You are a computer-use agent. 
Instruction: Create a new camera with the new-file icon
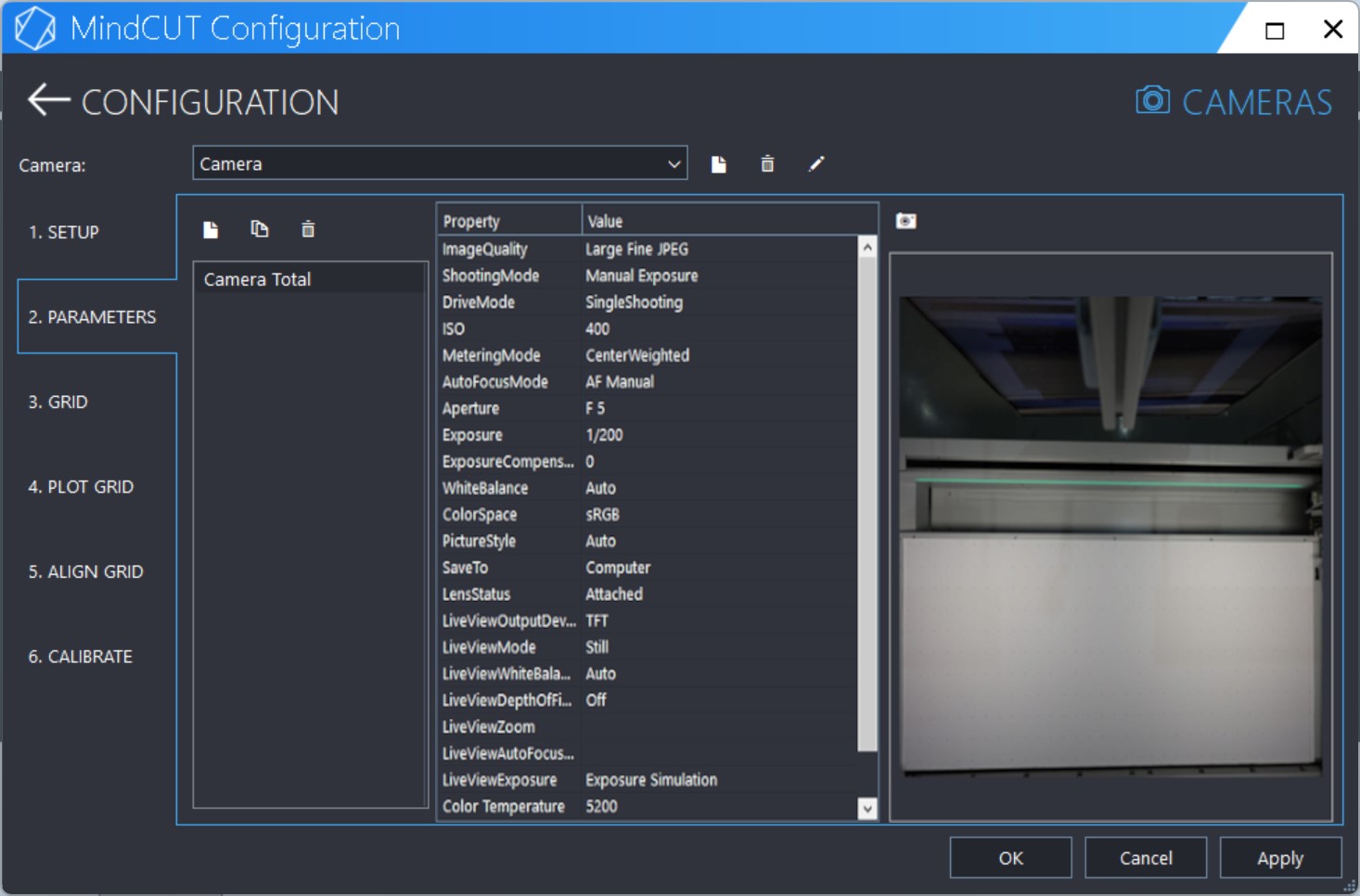pos(719,163)
